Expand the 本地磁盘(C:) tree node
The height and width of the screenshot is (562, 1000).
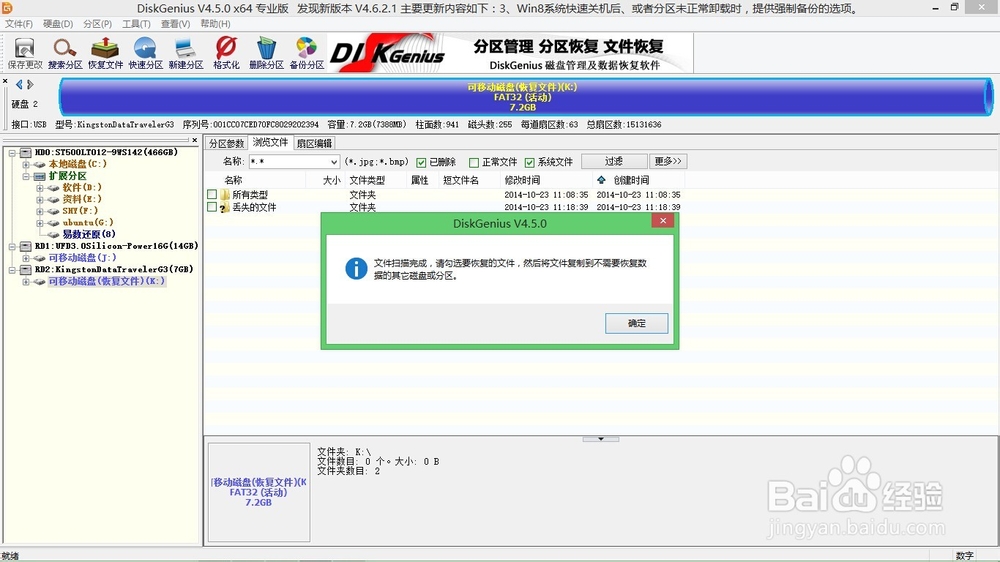click(x=26, y=165)
